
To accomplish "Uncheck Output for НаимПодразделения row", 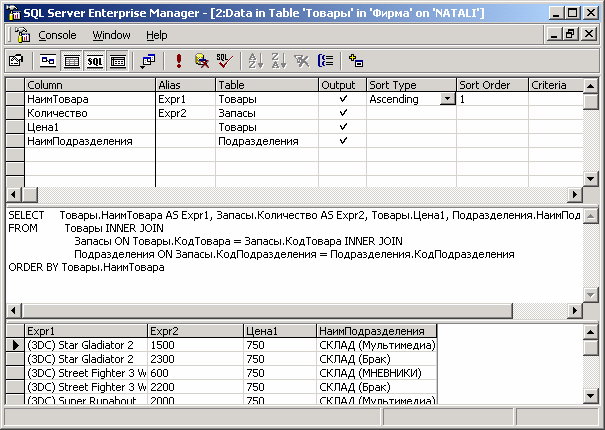I will 343,141.
